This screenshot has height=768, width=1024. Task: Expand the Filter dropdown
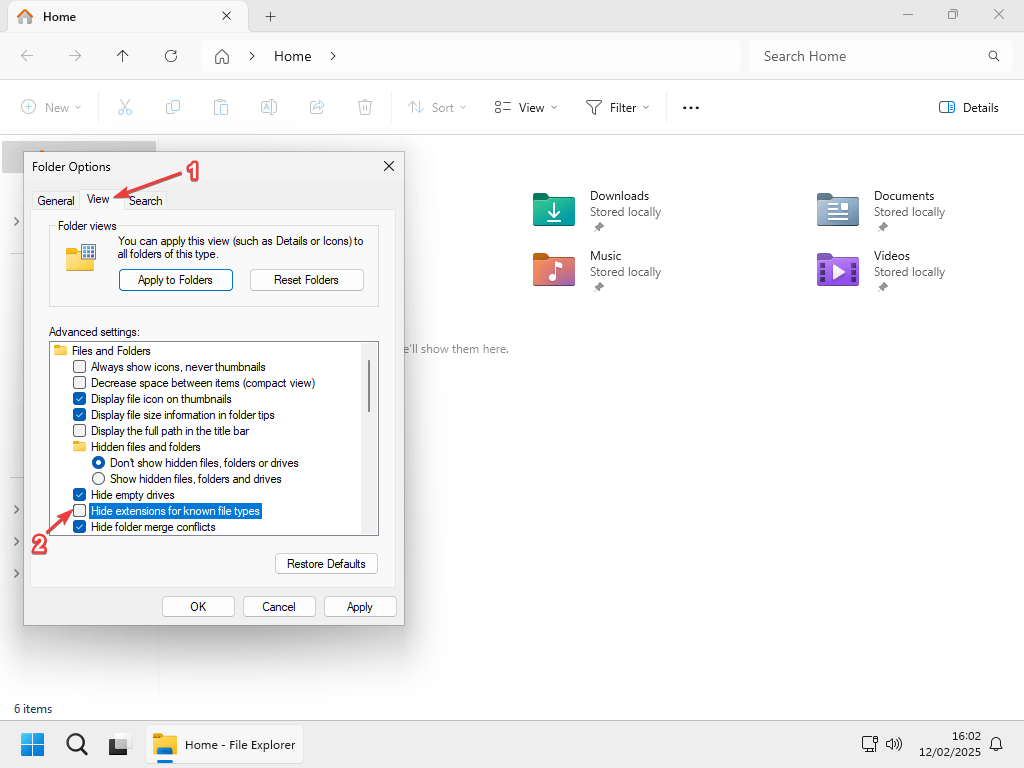click(x=617, y=107)
